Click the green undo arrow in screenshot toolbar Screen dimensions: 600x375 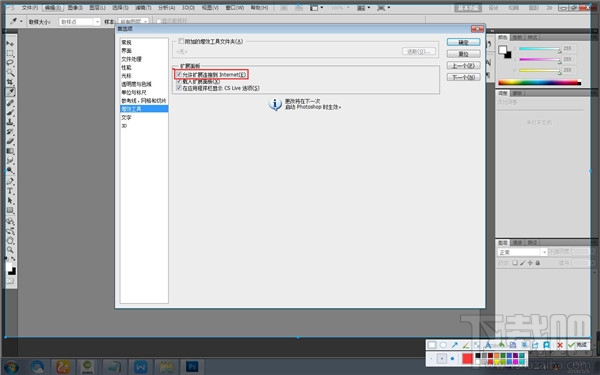click(502, 345)
